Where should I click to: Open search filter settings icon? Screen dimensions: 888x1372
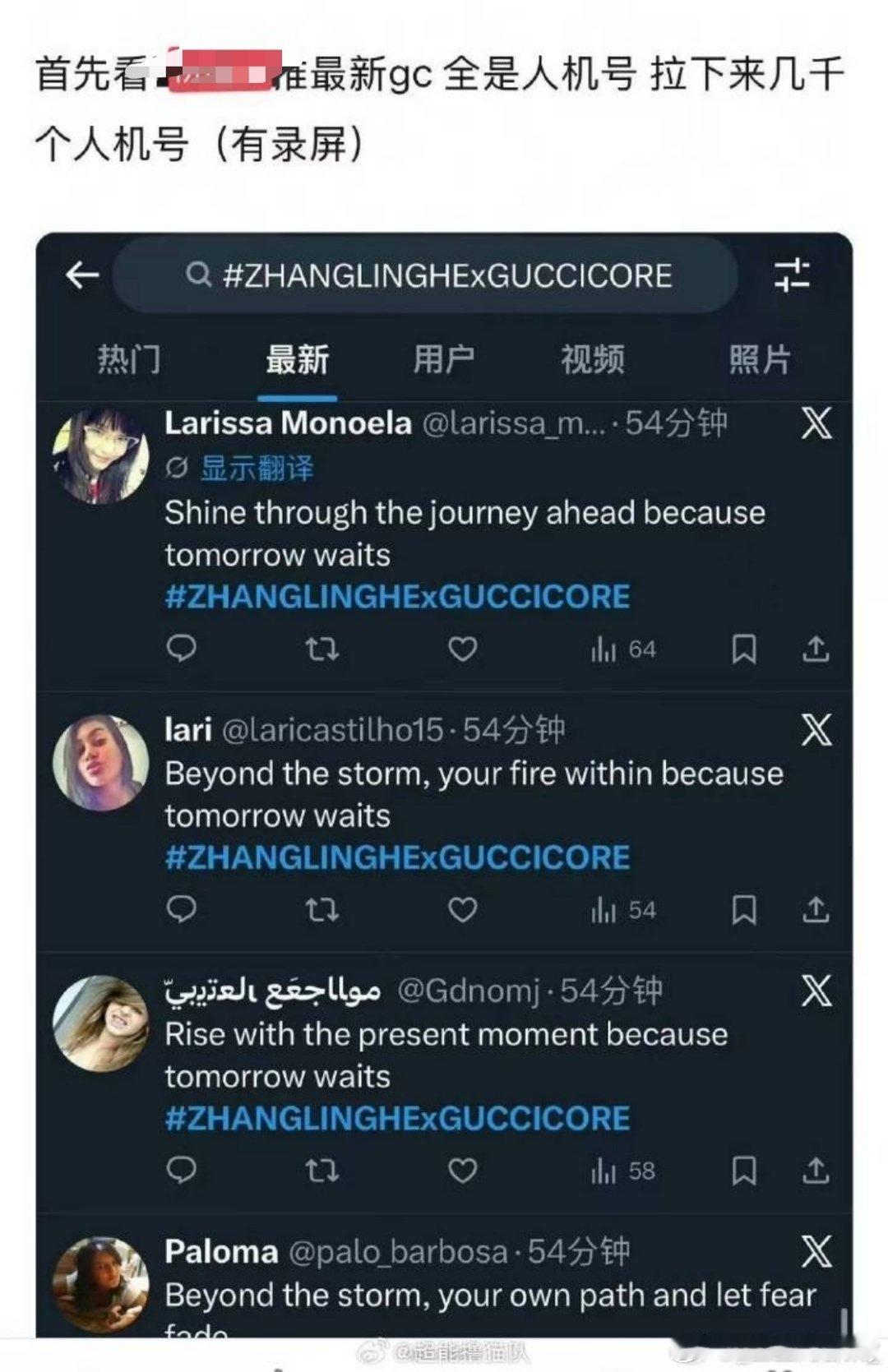tap(792, 275)
